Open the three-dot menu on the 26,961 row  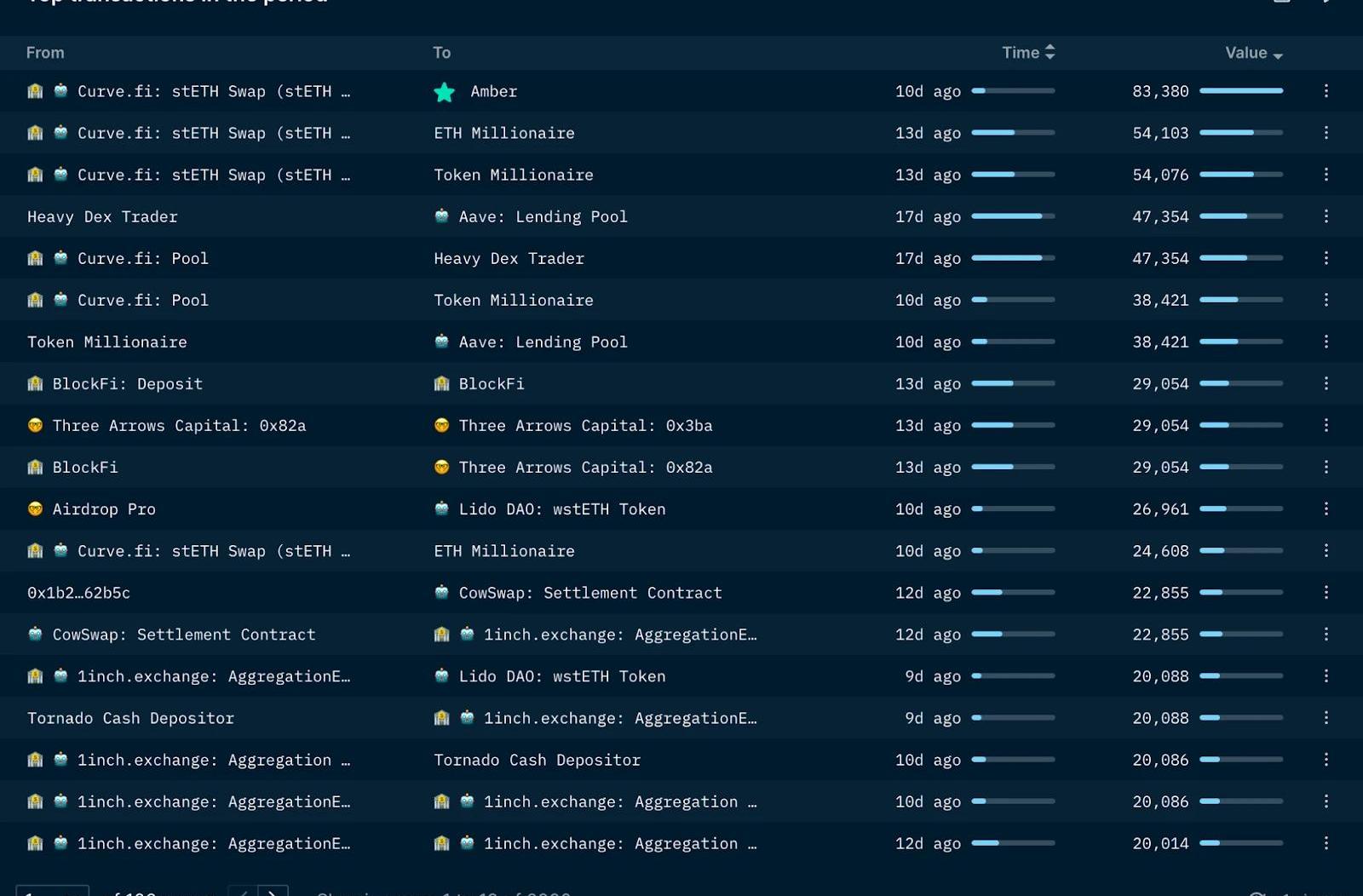[x=1326, y=508]
